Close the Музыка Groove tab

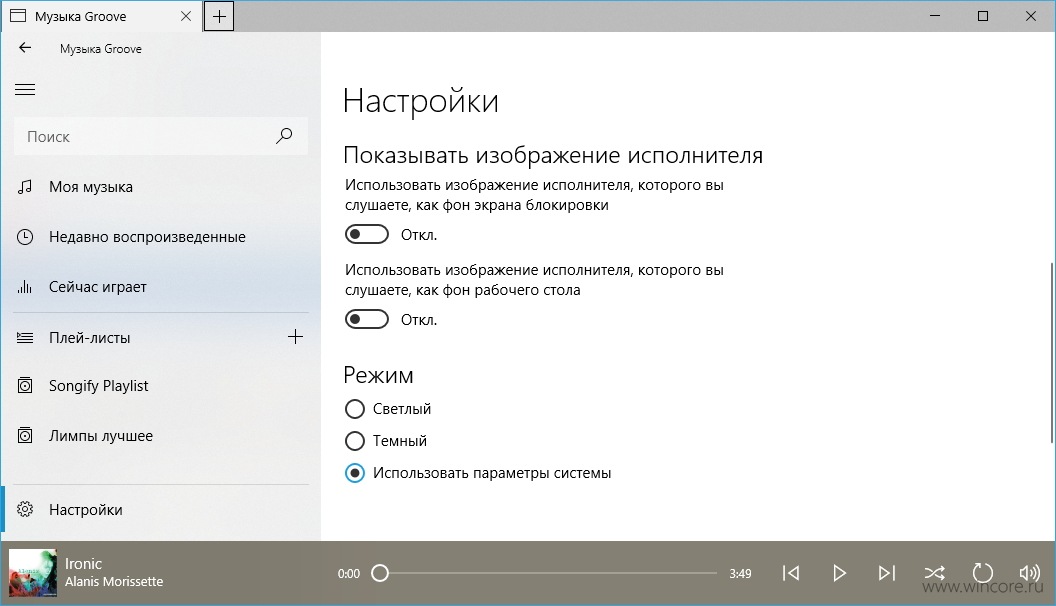click(186, 16)
